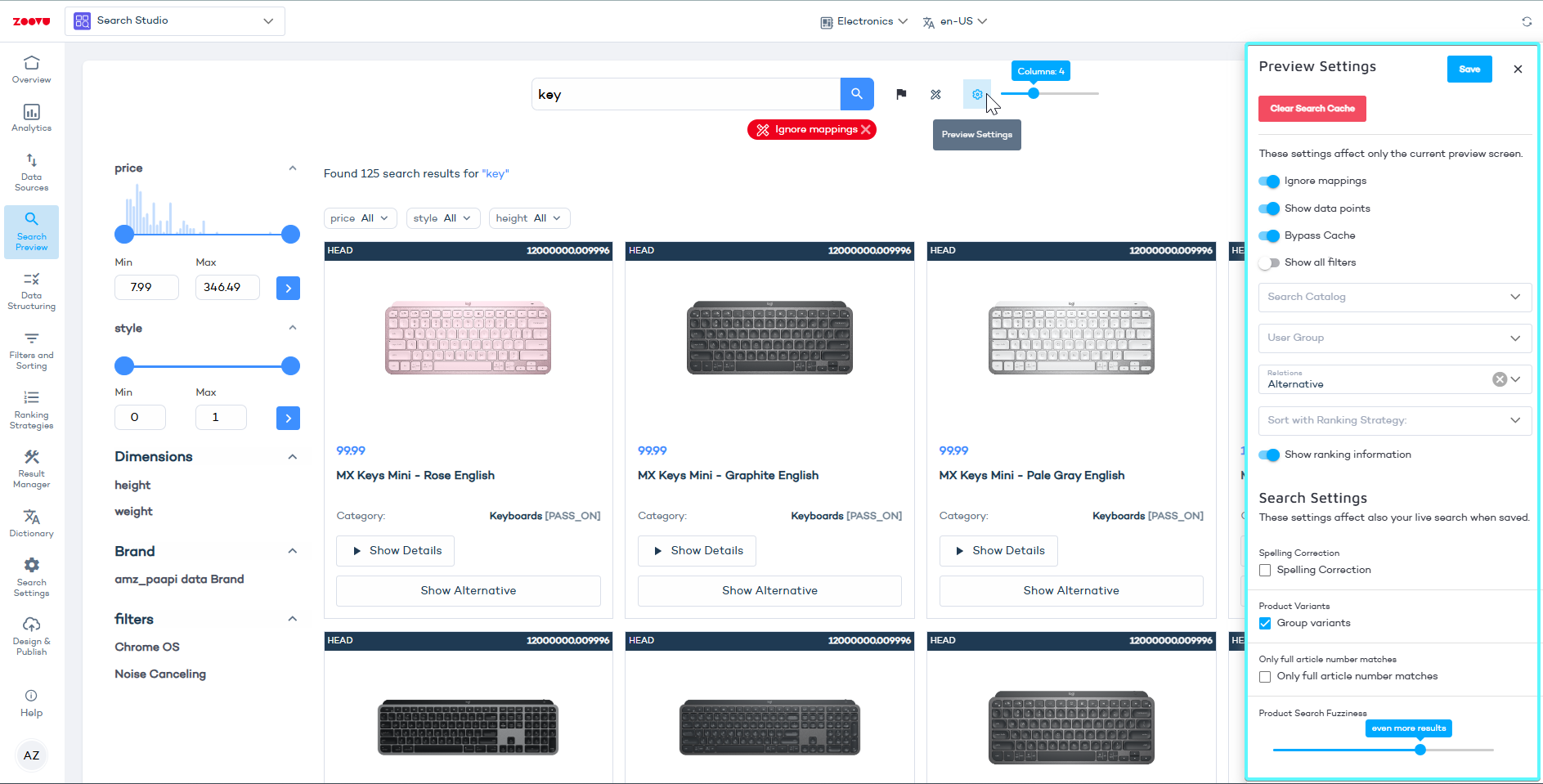The width and height of the screenshot is (1543, 784).
Task: Adjust the Product Search Fuzziness slider
Action: coord(1420,749)
